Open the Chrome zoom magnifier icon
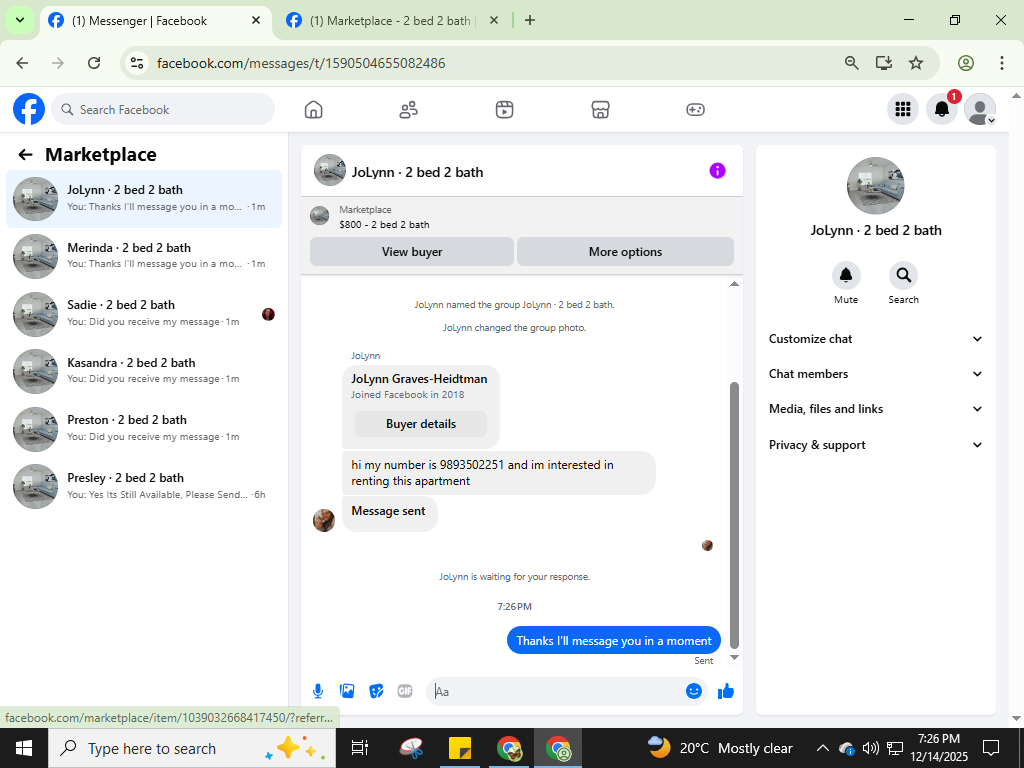The image size is (1024, 768). click(852, 63)
